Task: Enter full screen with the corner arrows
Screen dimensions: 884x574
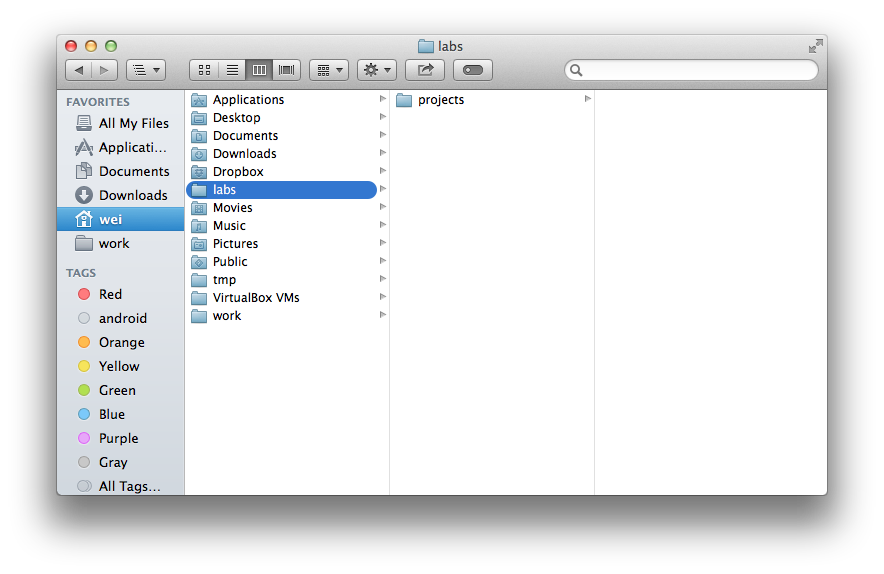Action: click(x=815, y=46)
